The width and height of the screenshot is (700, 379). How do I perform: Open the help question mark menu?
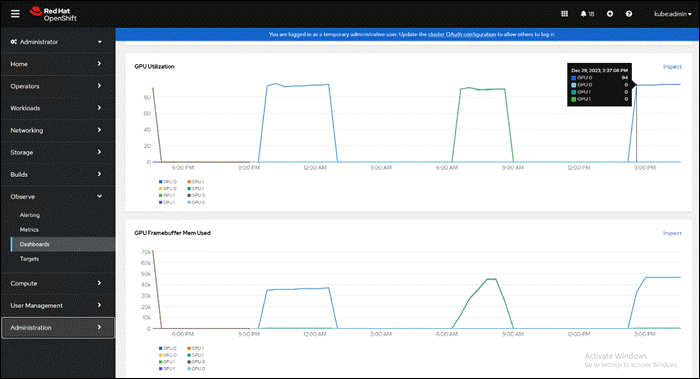click(x=629, y=14)
